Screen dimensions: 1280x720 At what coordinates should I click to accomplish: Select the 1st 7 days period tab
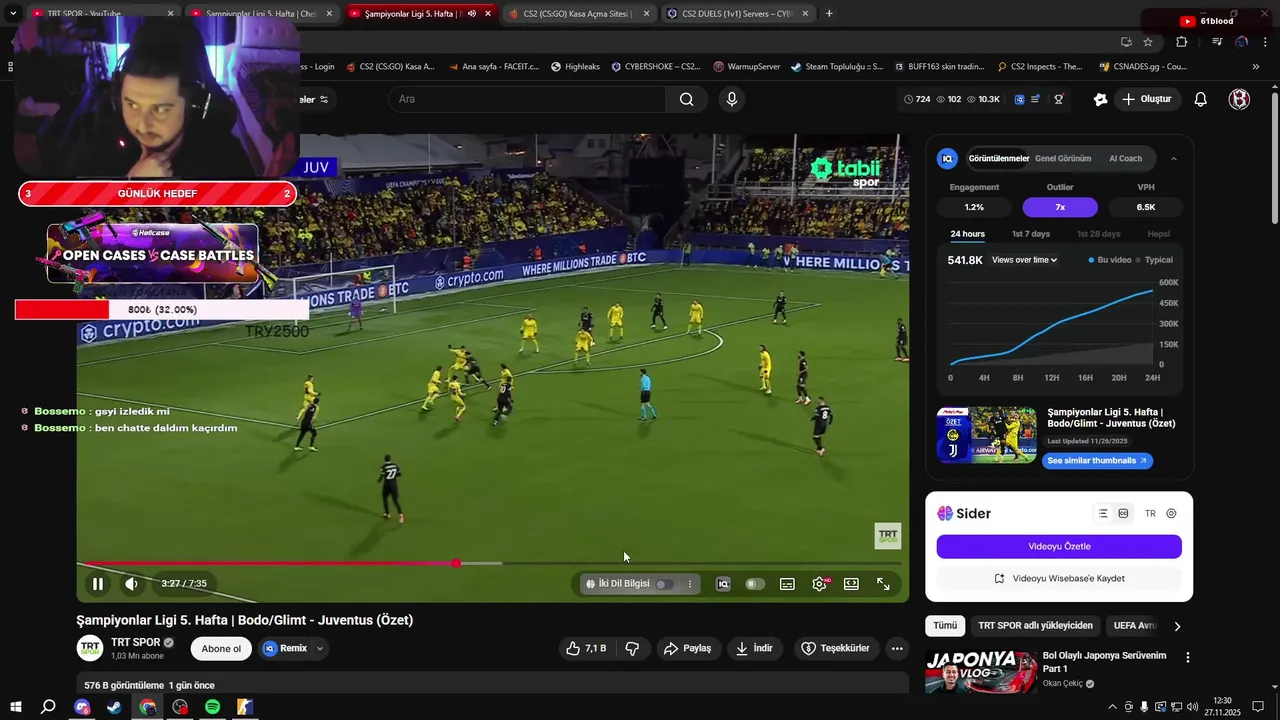click(1030, 234)
